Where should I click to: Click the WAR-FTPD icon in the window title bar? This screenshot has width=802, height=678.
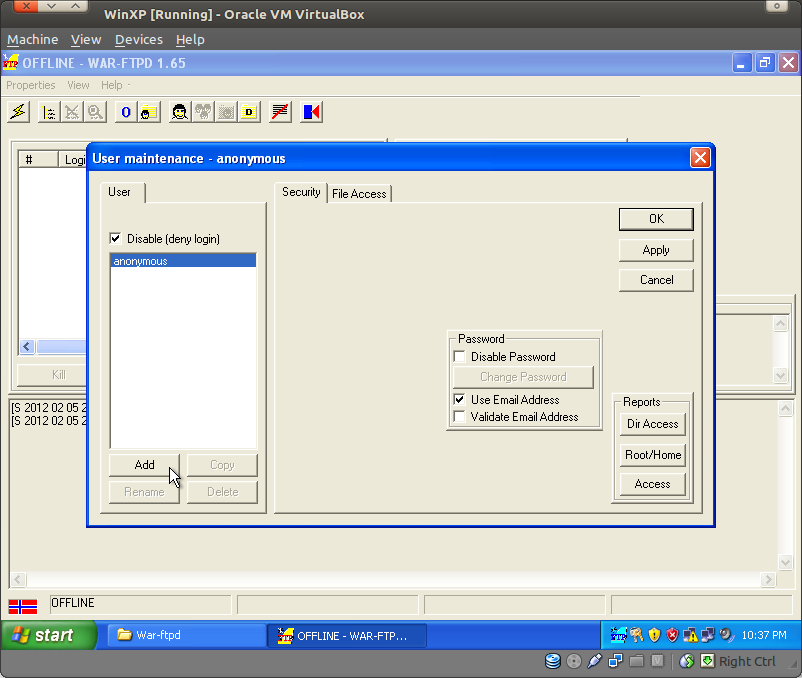point(11,63)
